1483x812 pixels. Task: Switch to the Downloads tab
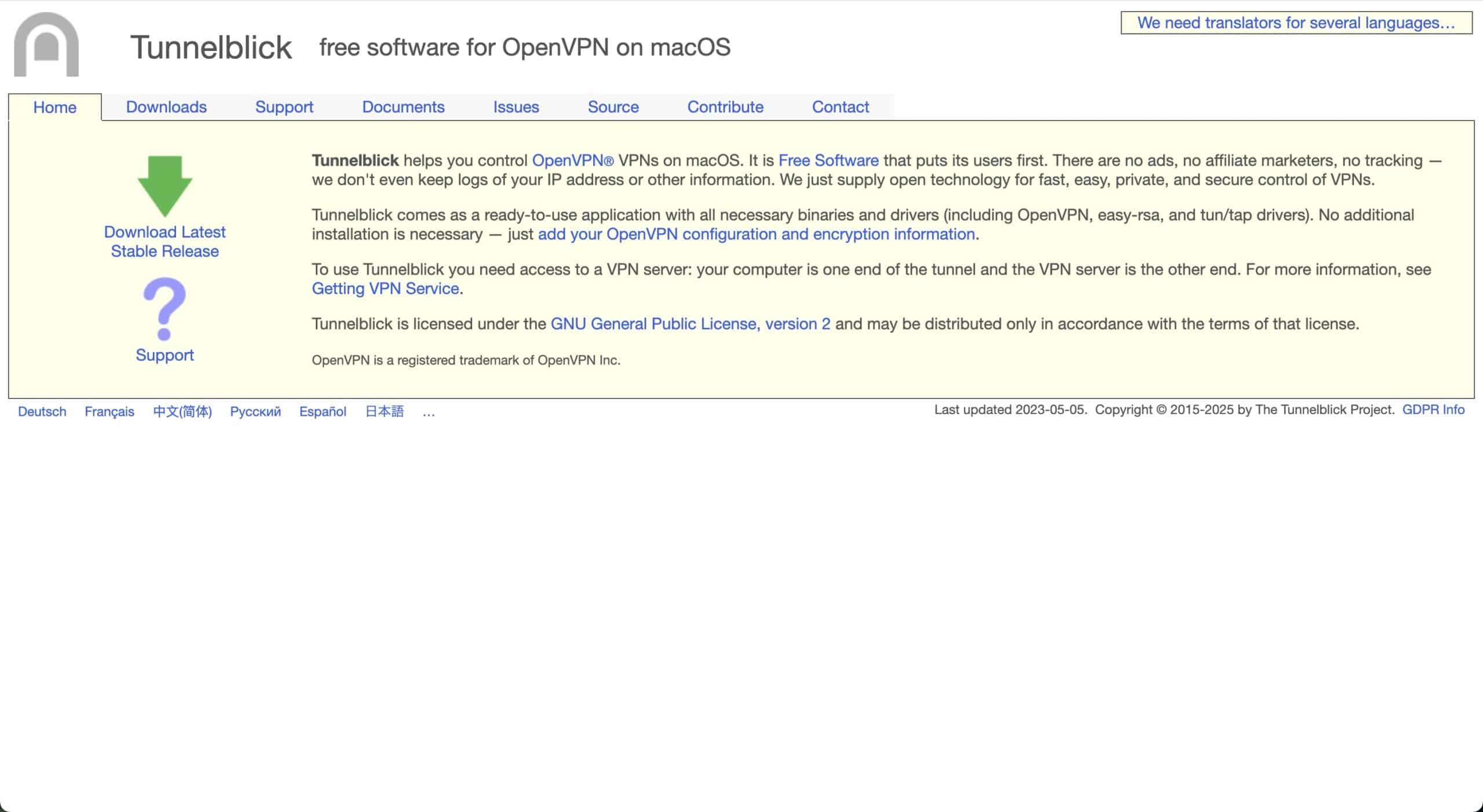[x=166, y=107]
